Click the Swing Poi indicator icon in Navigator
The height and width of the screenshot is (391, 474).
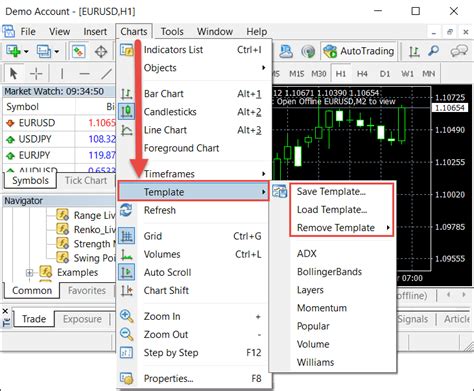[62, 257]
